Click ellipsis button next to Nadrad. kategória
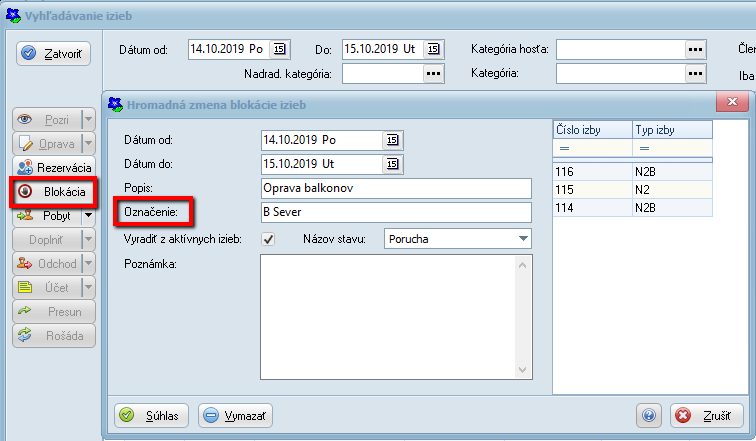The height and width of the screenshot is (441, 756). 432,72
